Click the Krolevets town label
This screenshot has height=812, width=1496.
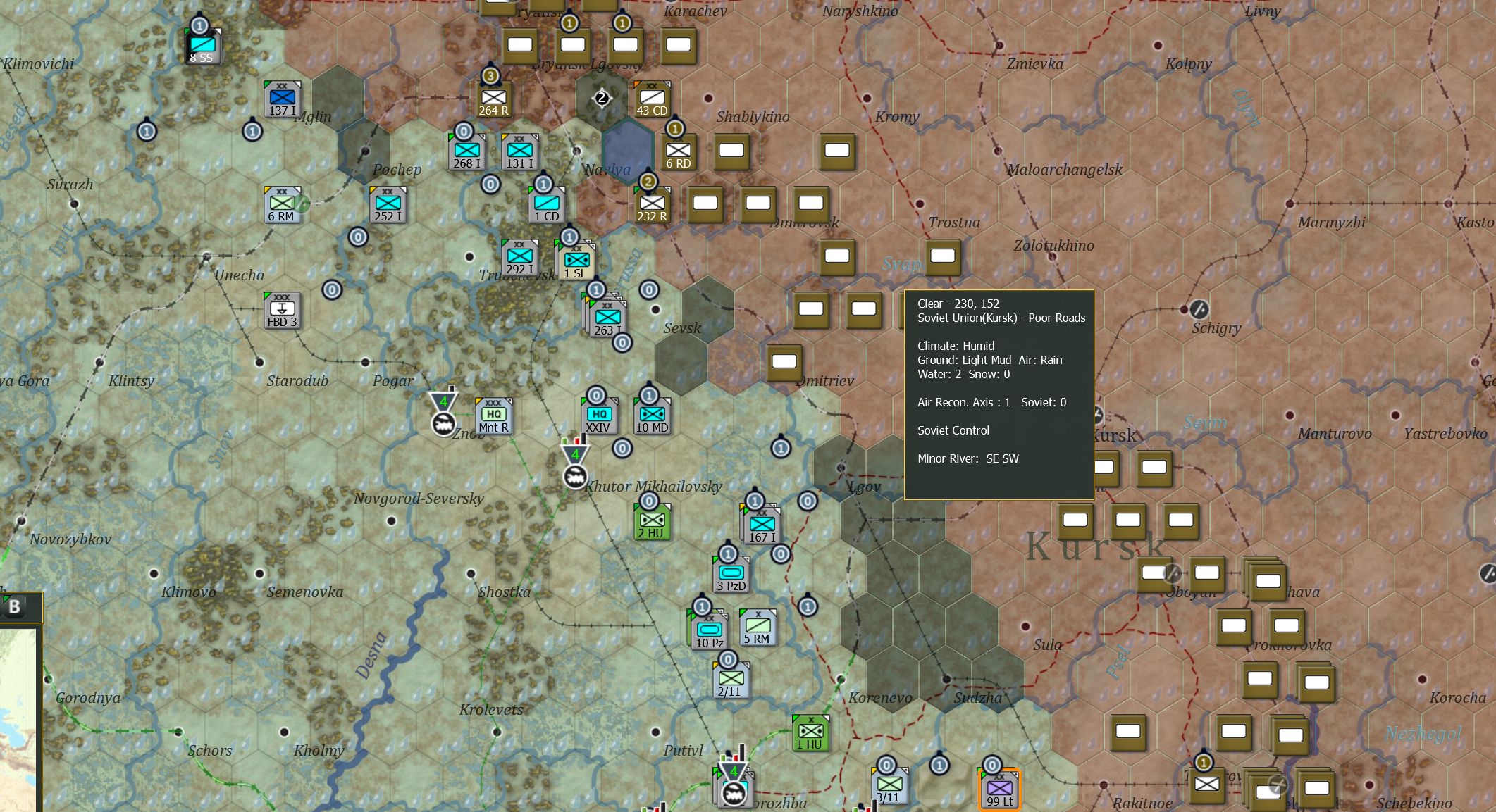[x=491, y=710]
